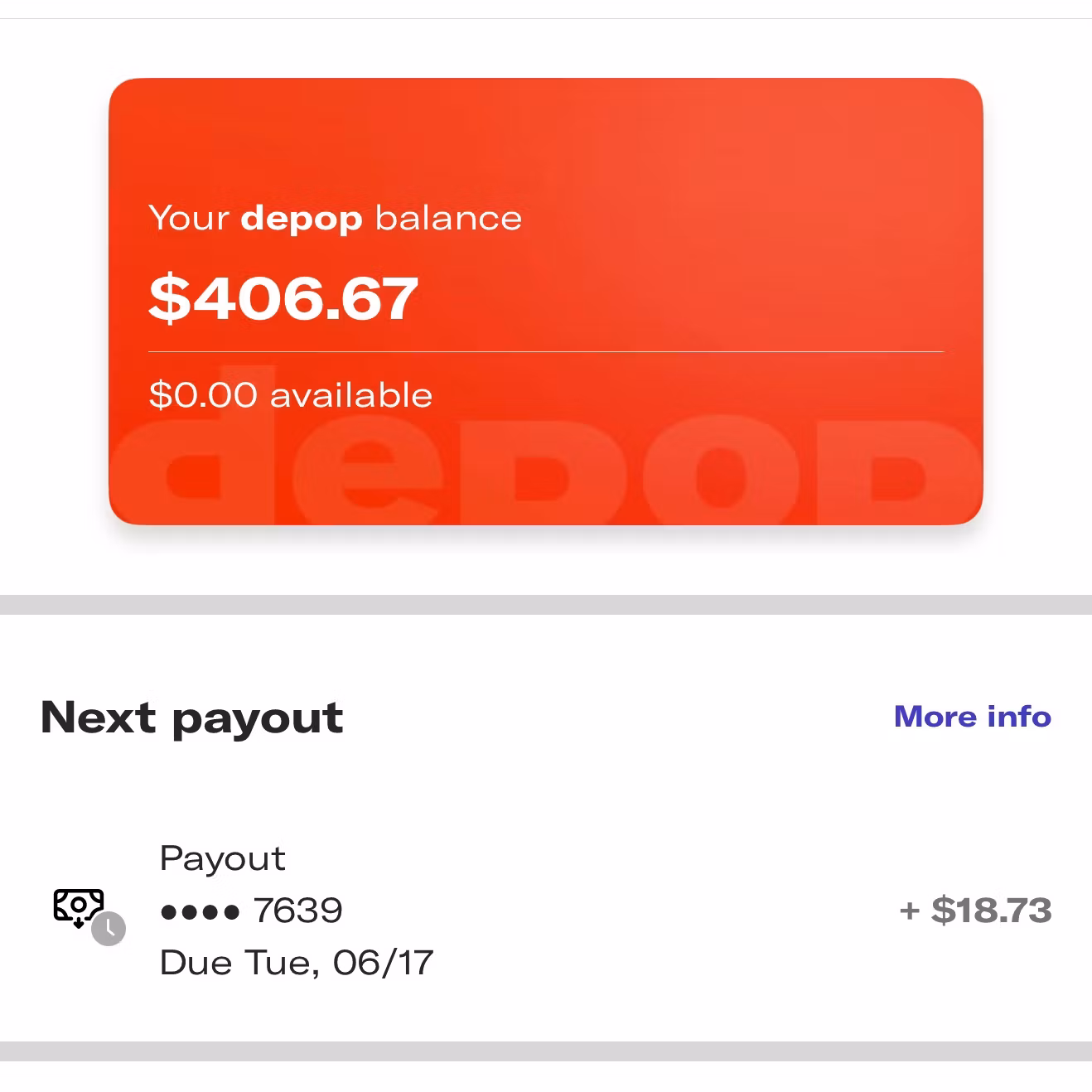Select the Due Tue, 06/17 date
This screenshot has width=1092, height=1092.
pos(296,963)
